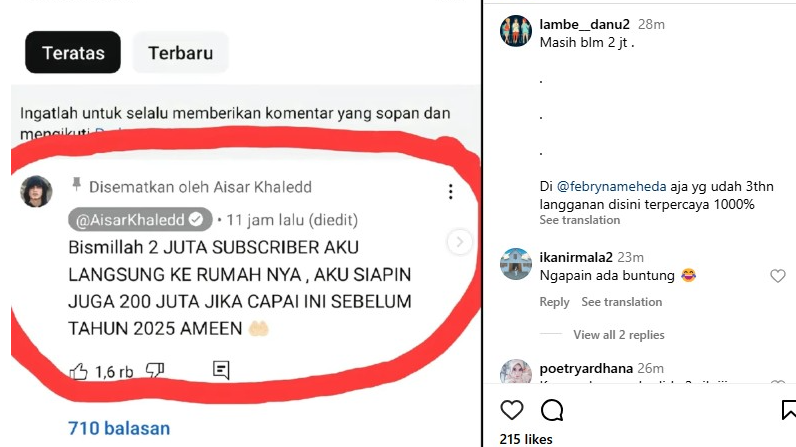Image resolution: width=796 pixels, height=447 pixels.
Task: Open the three-dot menu on pinned comment
Action: (x=450, y=192)
